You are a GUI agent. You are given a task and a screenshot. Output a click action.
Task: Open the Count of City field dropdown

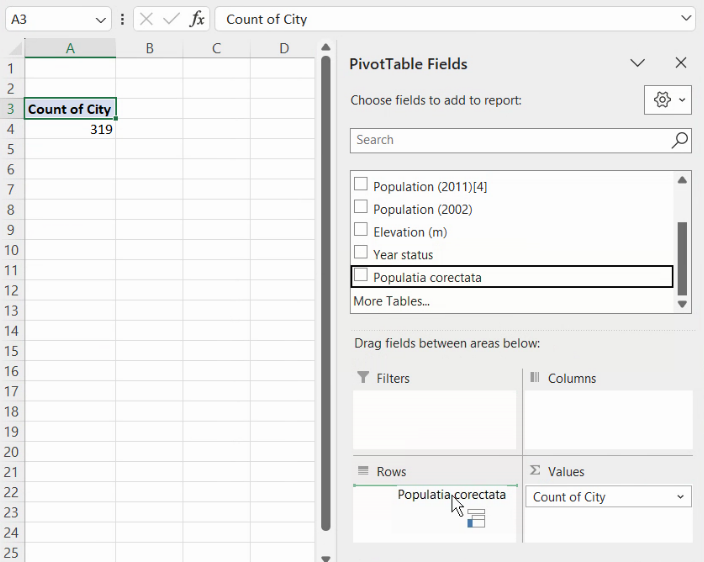(681, 497)
